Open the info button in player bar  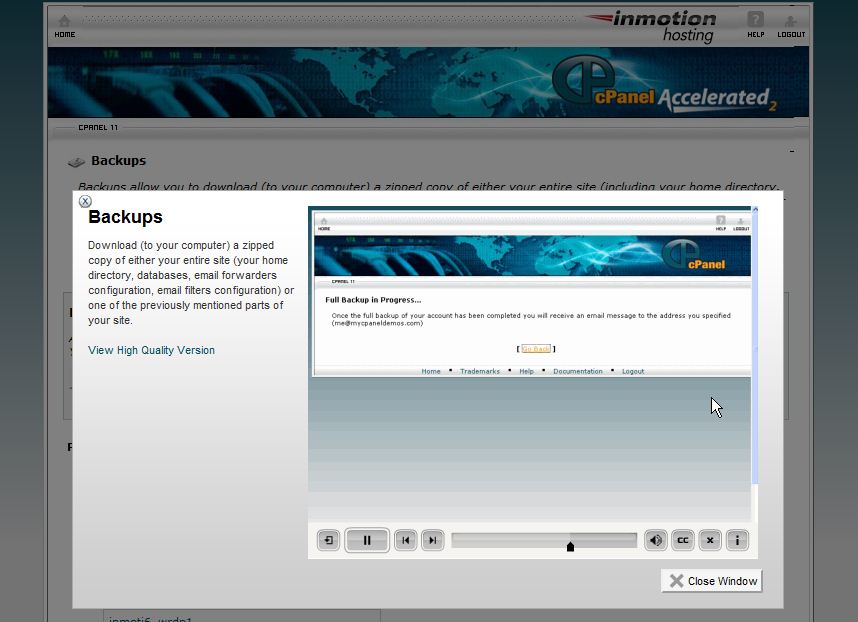(737, 540)
